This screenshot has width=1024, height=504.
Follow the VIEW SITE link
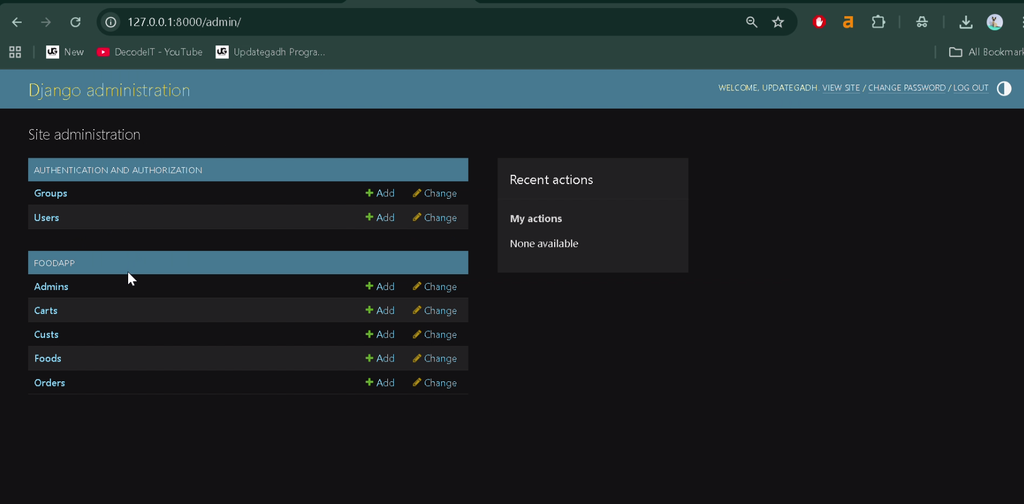click(x=841, y=87)
